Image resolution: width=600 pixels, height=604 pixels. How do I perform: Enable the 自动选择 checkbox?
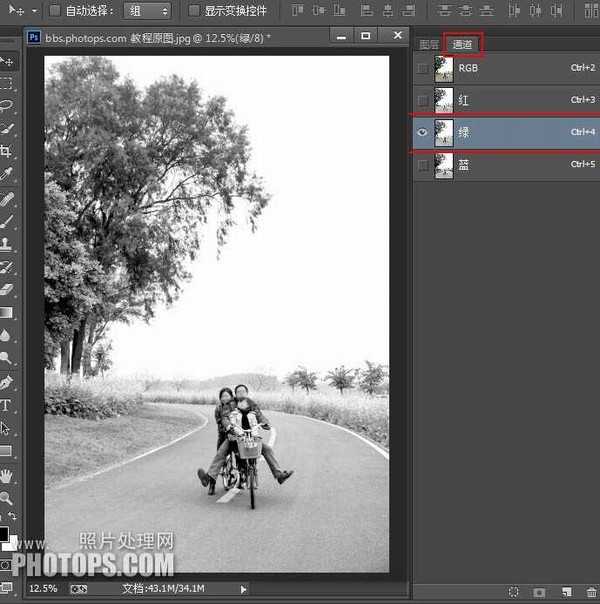pyautogui.click(x=56, y=11)
